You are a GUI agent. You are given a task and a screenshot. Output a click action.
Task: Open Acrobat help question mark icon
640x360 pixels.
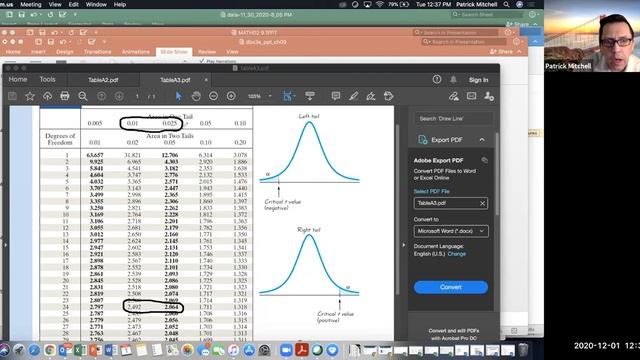click(x=437, y=80)
